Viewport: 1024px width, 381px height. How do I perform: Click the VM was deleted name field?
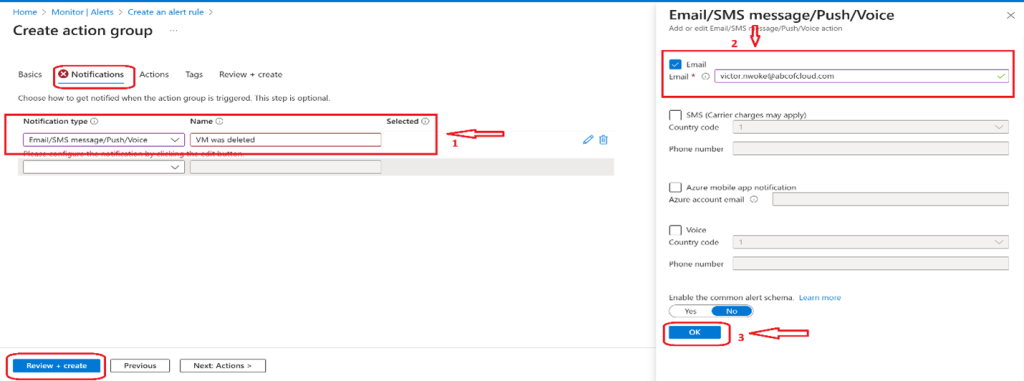click(x=285, y=140)
